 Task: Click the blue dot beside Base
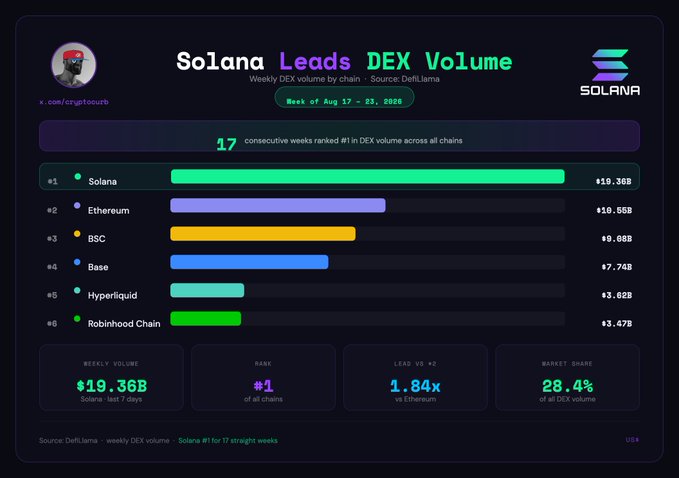coord(77,262)
